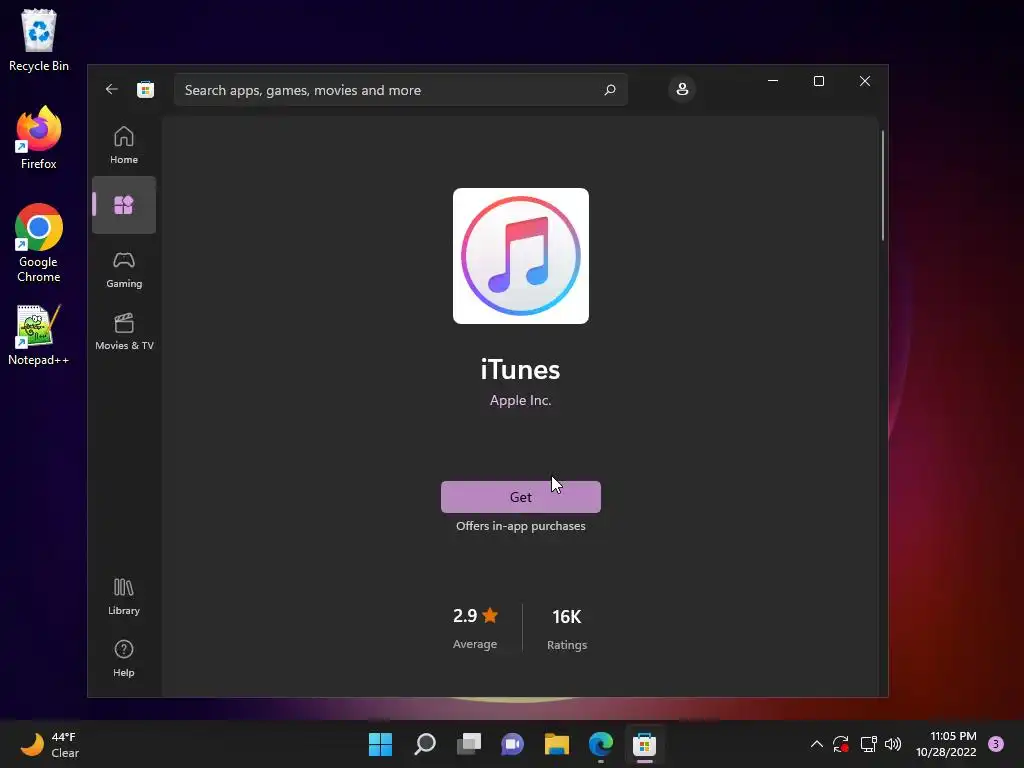This screenshot has width=1024, height=768.
Task: Open Microsoft Edge from the taskbar
Action: [601, 744]
